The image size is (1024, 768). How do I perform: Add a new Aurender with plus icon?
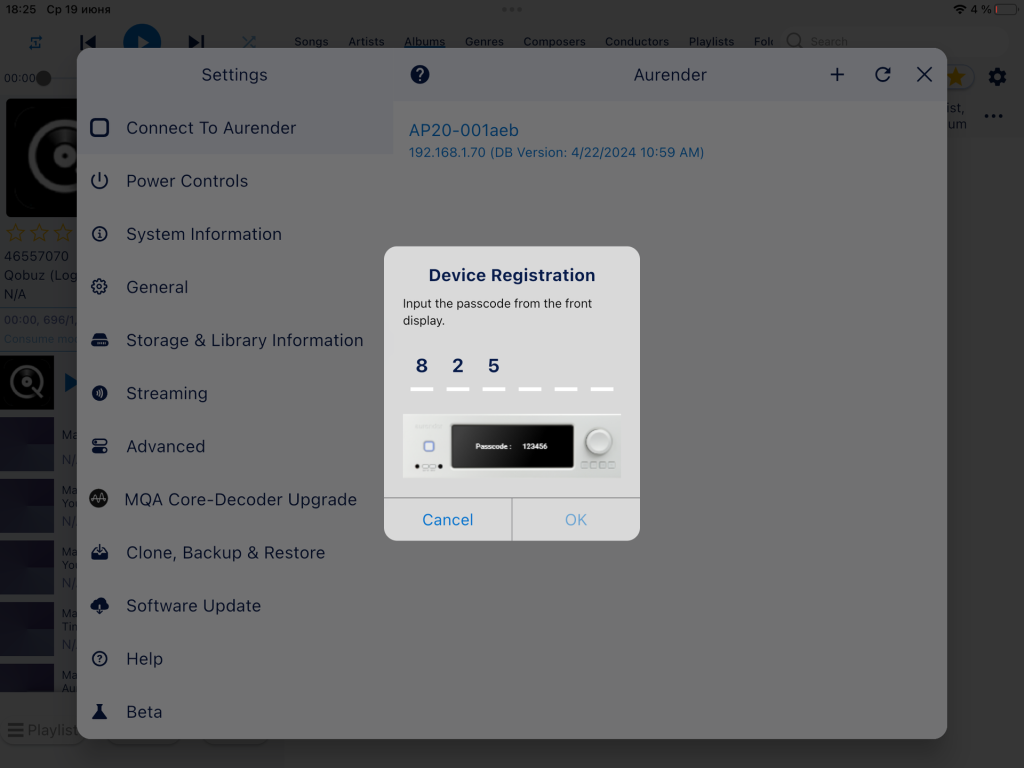[837, 74]
